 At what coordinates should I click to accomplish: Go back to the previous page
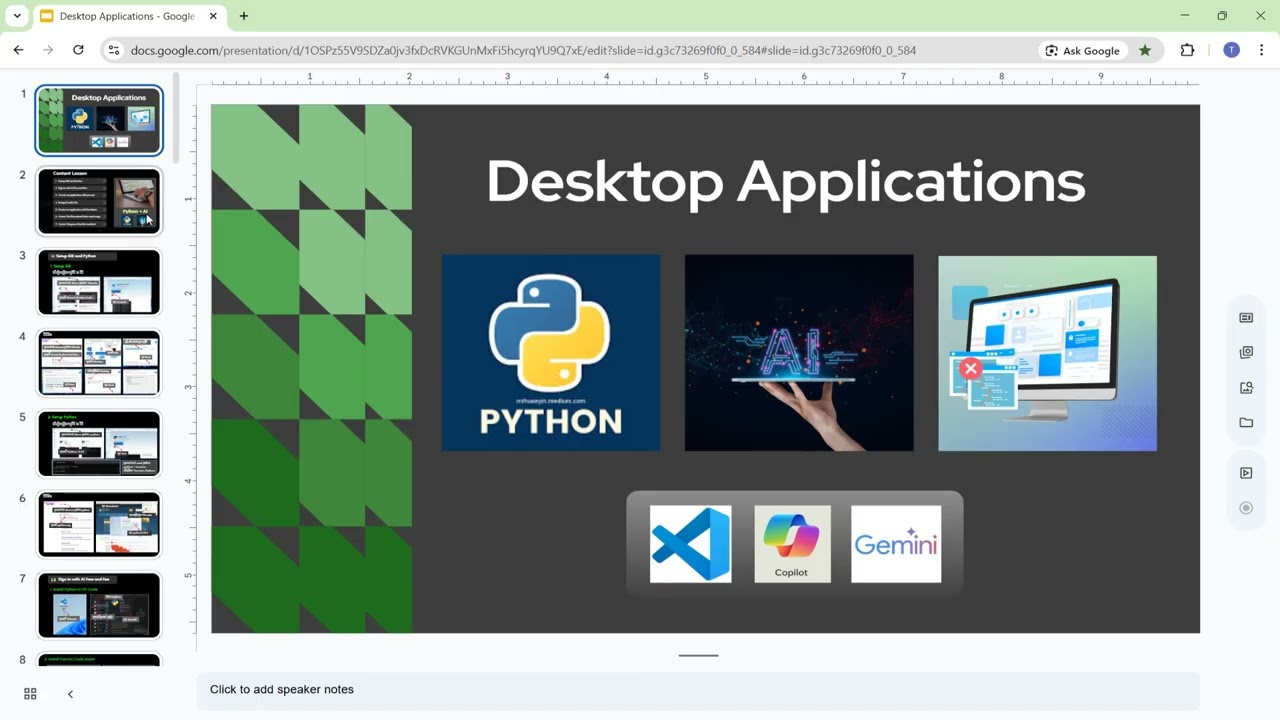point(18,50)
